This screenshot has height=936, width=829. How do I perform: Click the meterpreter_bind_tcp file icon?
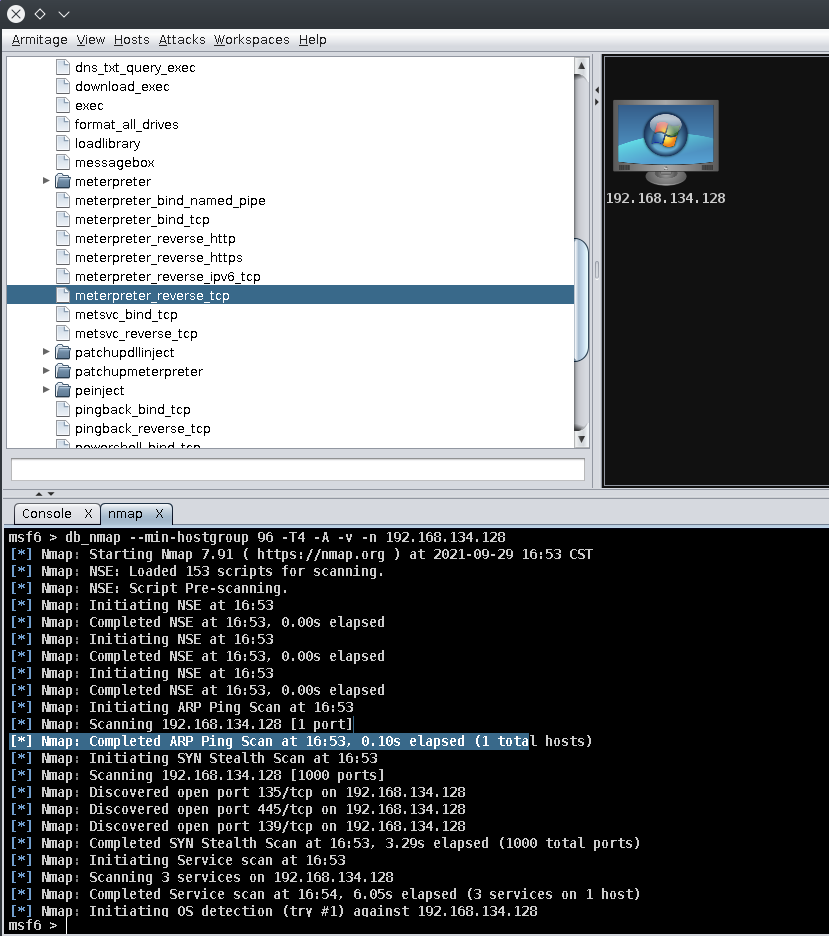pos(63,220)
